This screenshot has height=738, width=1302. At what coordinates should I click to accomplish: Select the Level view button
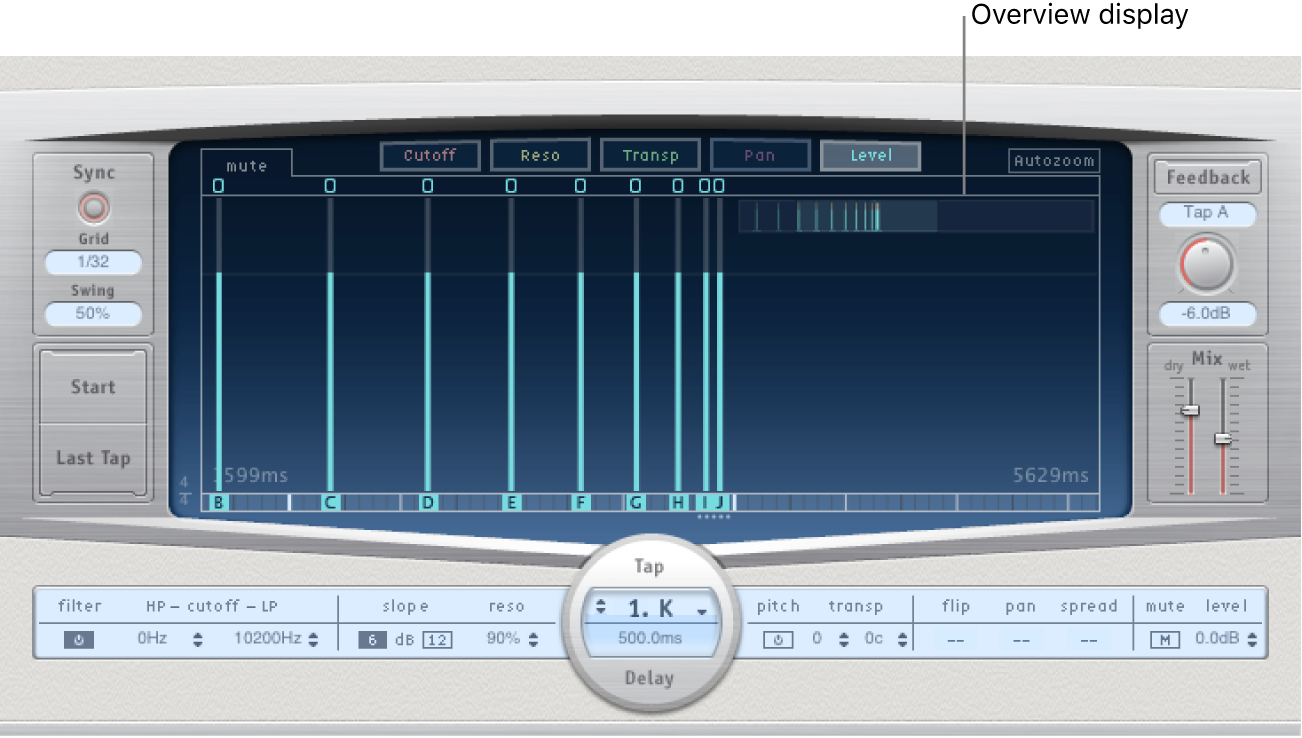870,155
